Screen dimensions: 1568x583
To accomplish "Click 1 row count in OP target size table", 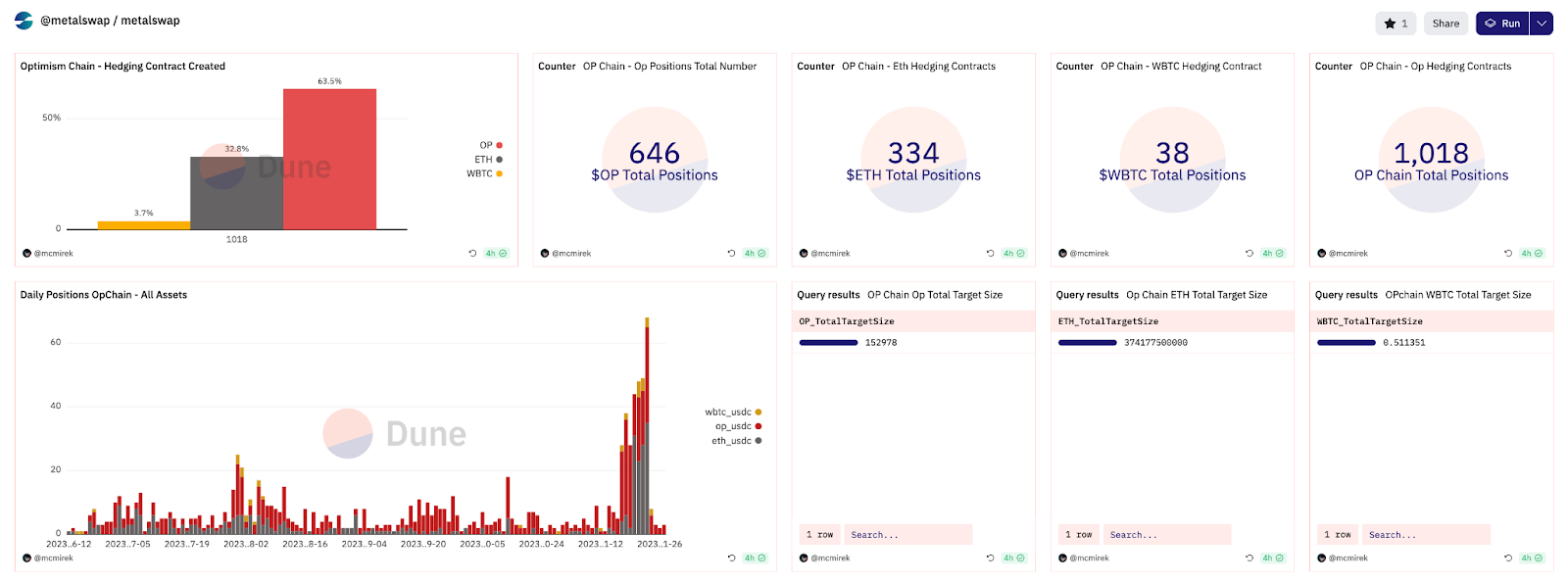I will 819,535.
